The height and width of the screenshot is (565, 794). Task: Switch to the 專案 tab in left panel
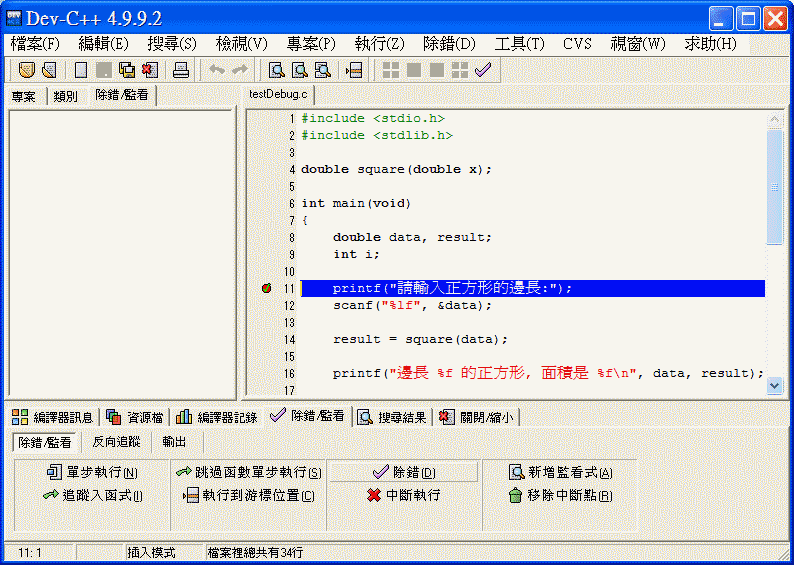tap(24, 96)
